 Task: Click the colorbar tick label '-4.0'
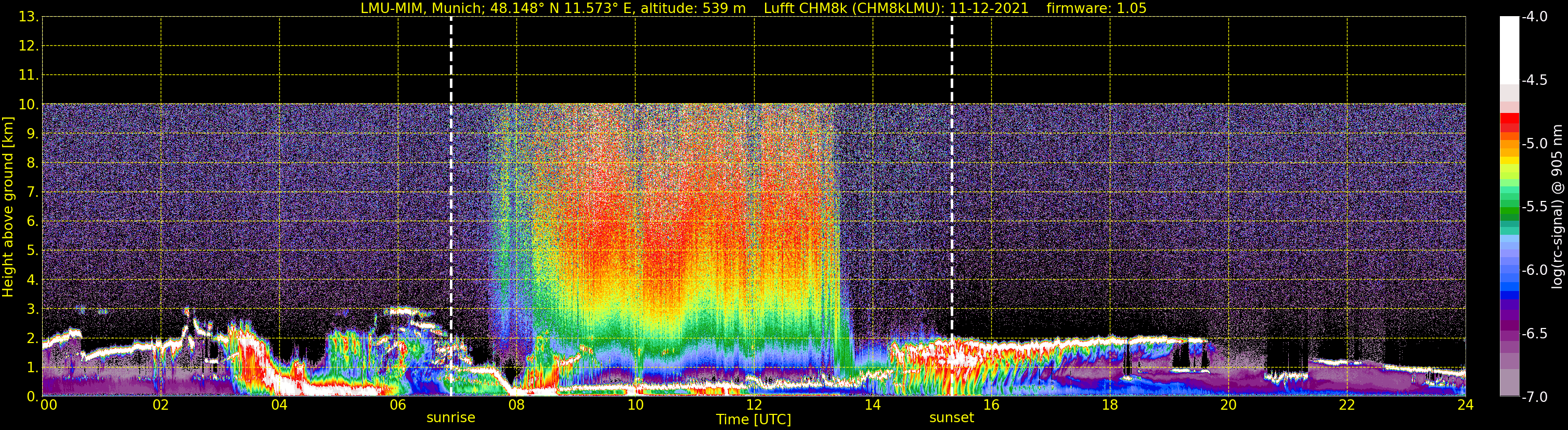1534,17
